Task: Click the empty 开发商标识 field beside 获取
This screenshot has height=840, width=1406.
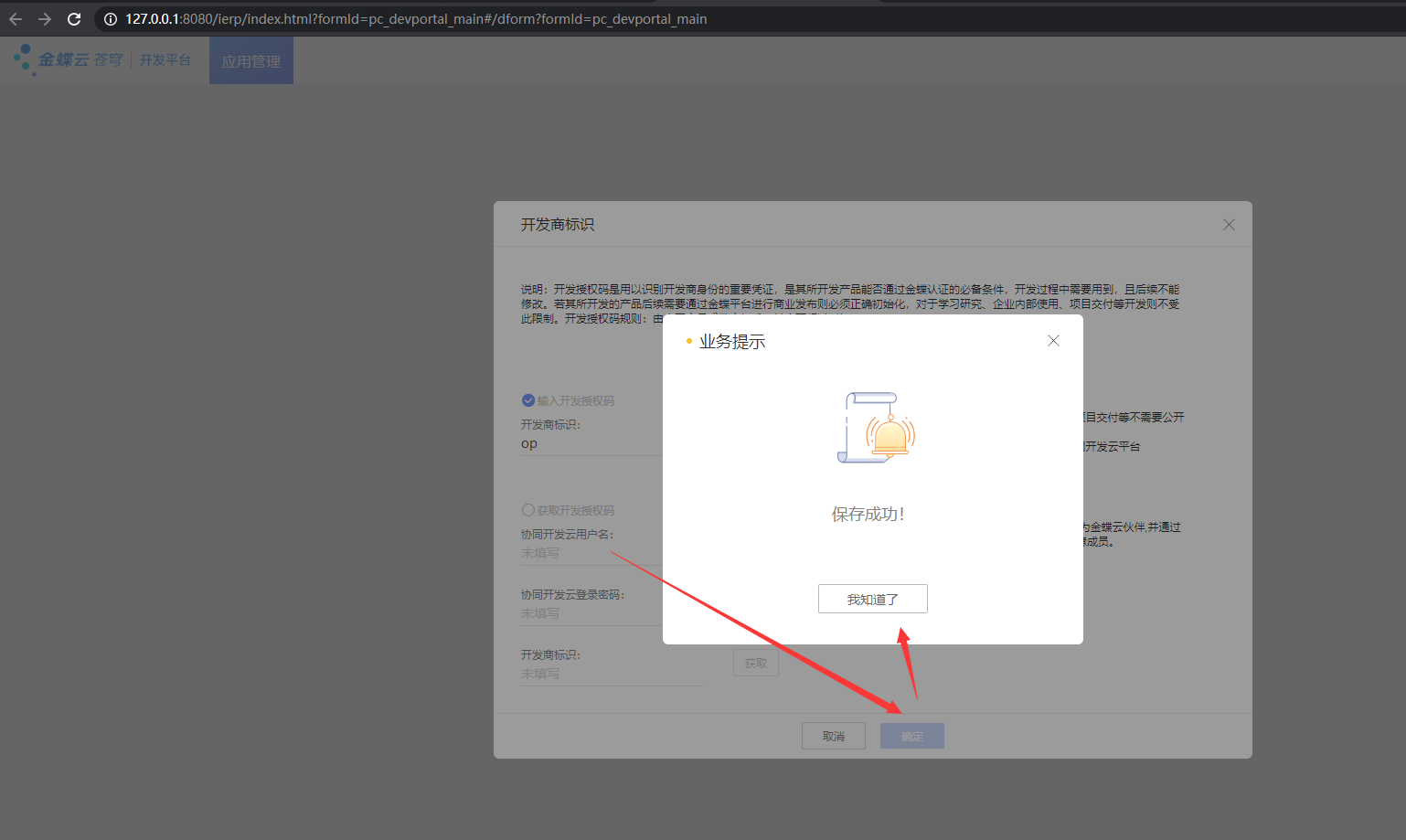Action: (x=612, y=674)
